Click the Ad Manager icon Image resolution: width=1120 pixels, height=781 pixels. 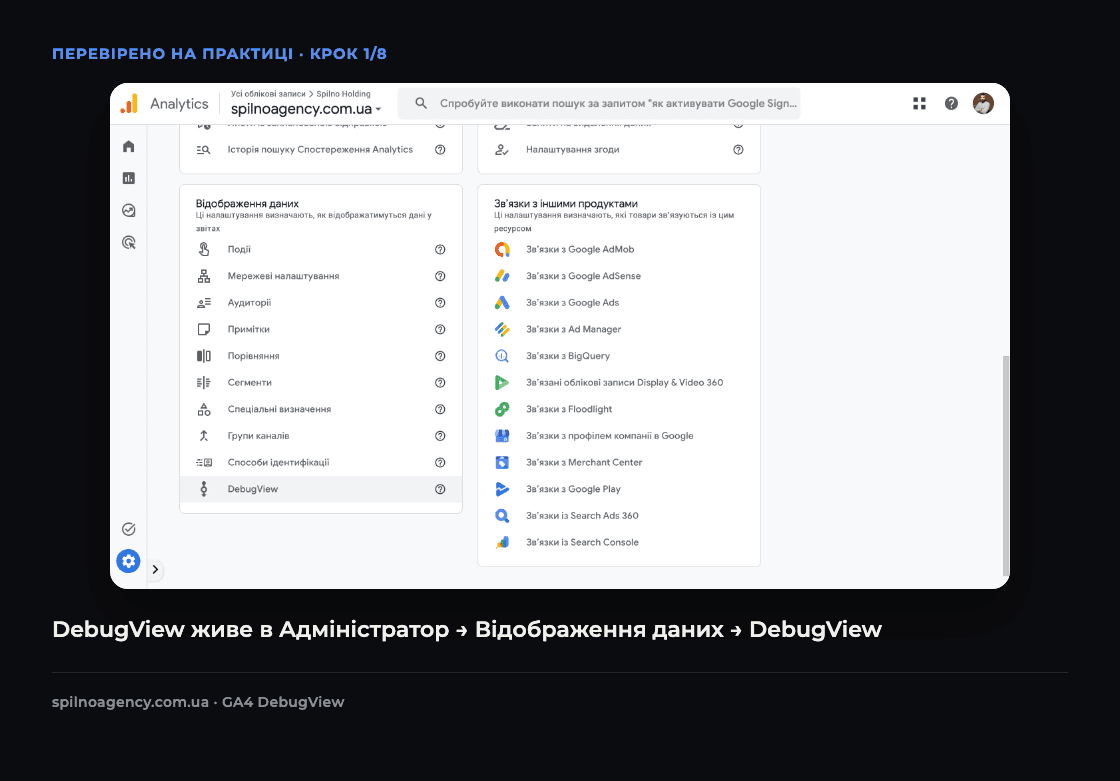point(502,329)
